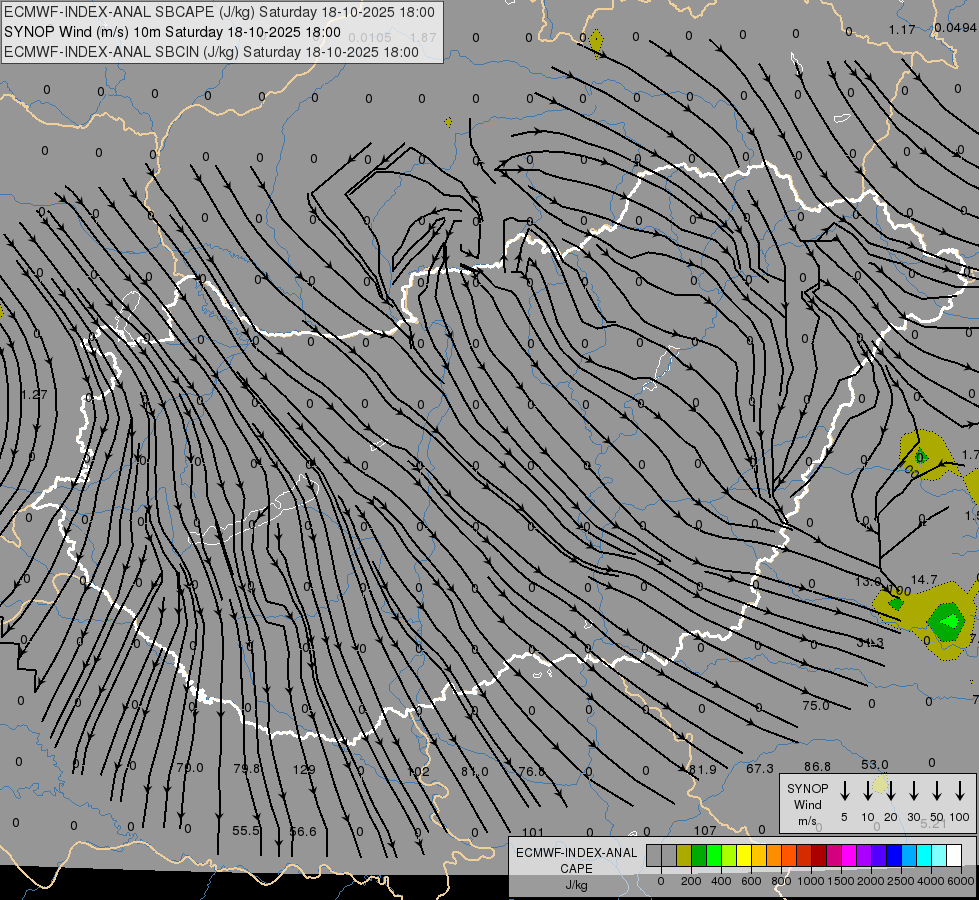
Task: Select the SBCIN layer title line
Action: coord(212,51)
